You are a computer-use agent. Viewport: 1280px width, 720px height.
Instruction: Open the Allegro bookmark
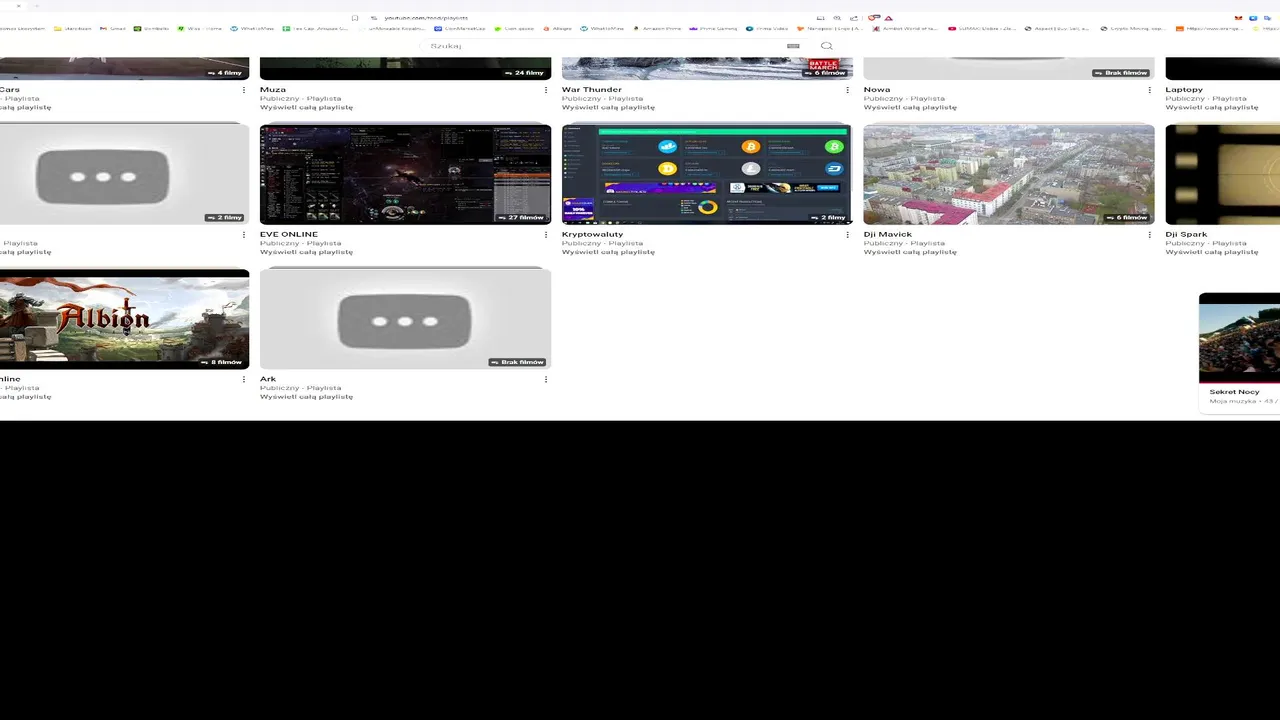tap(558, 28)
